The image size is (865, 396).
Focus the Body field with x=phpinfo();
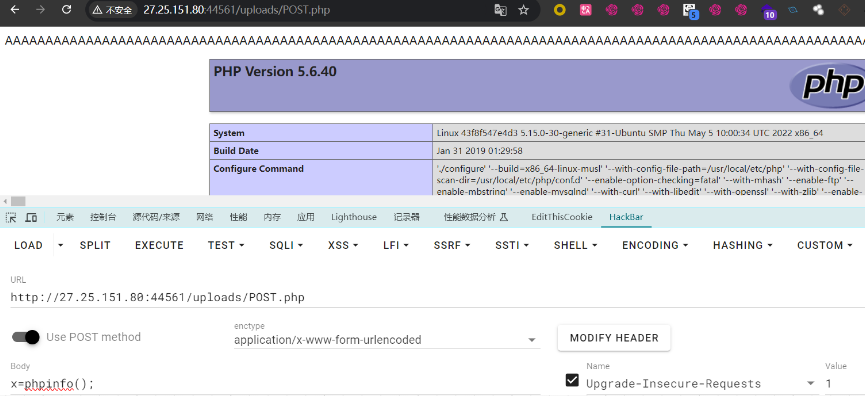275,384
